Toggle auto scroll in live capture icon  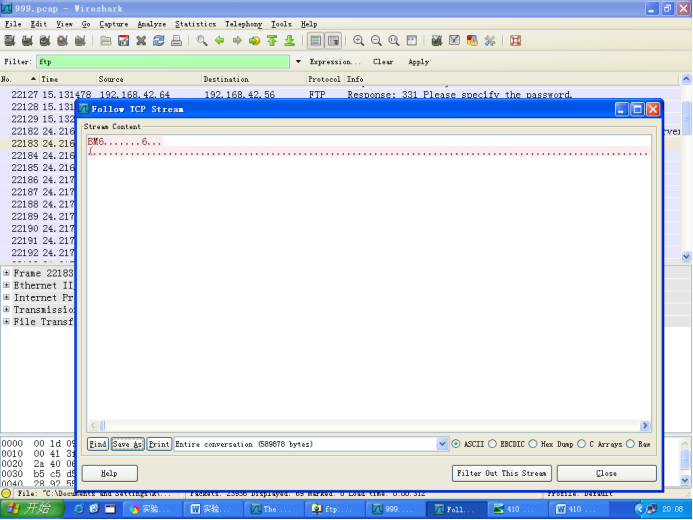[x=333, y=41]
